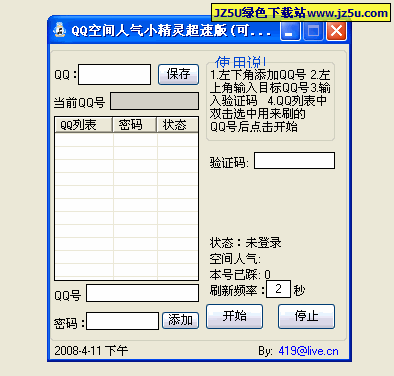Click the 刷新频率 refresh seconds box

point(278,289)
